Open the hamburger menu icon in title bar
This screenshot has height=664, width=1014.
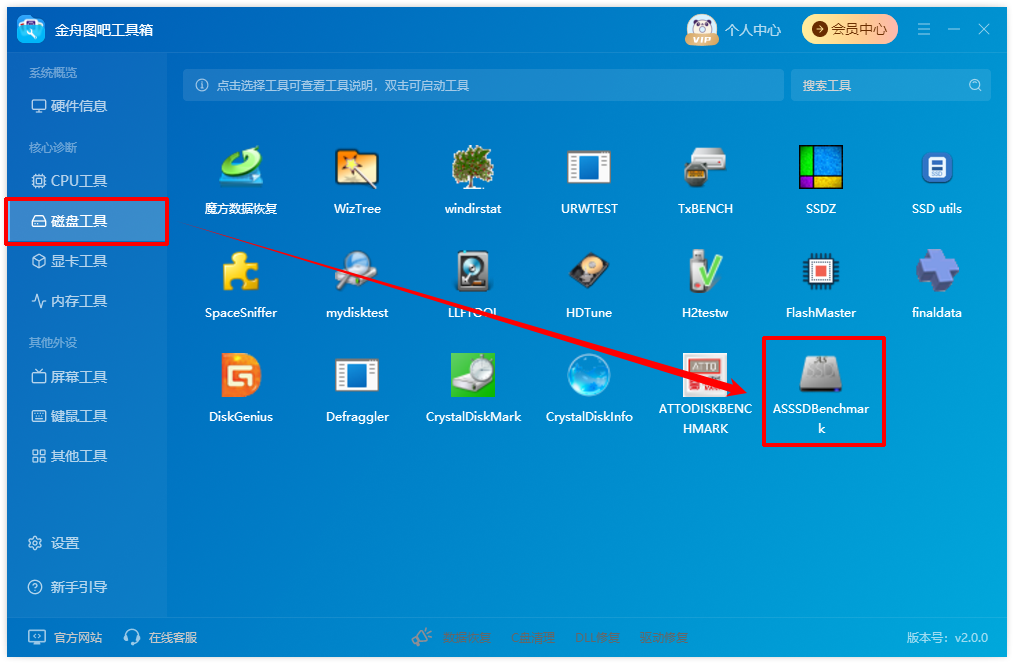pos(923,29)
